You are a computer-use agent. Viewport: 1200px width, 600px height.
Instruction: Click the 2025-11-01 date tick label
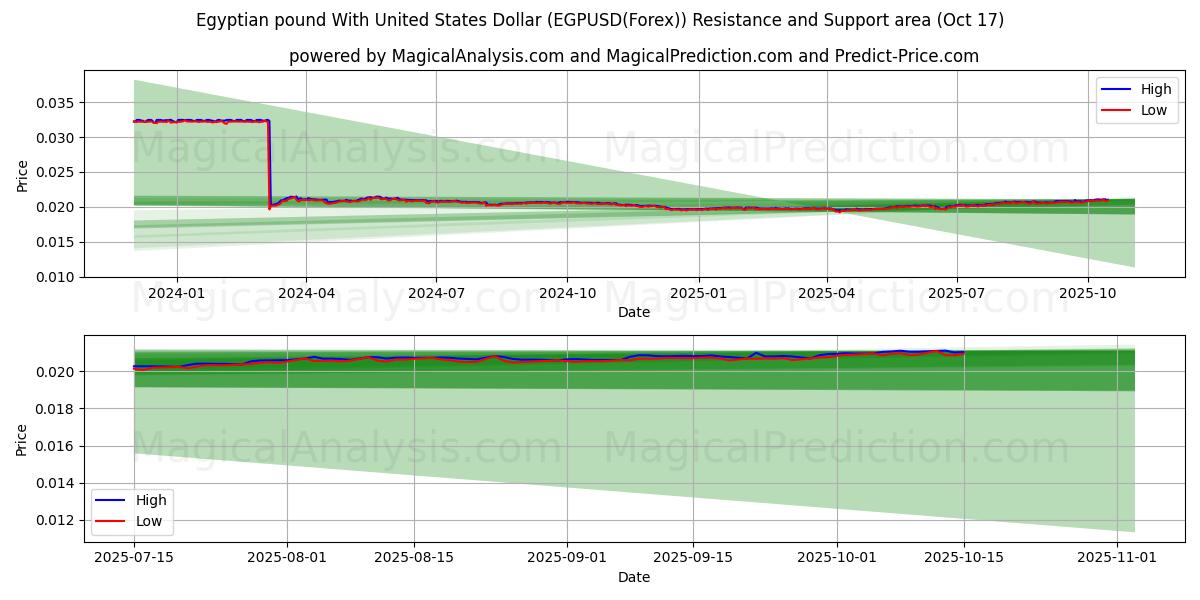[x=1119, y=558]
